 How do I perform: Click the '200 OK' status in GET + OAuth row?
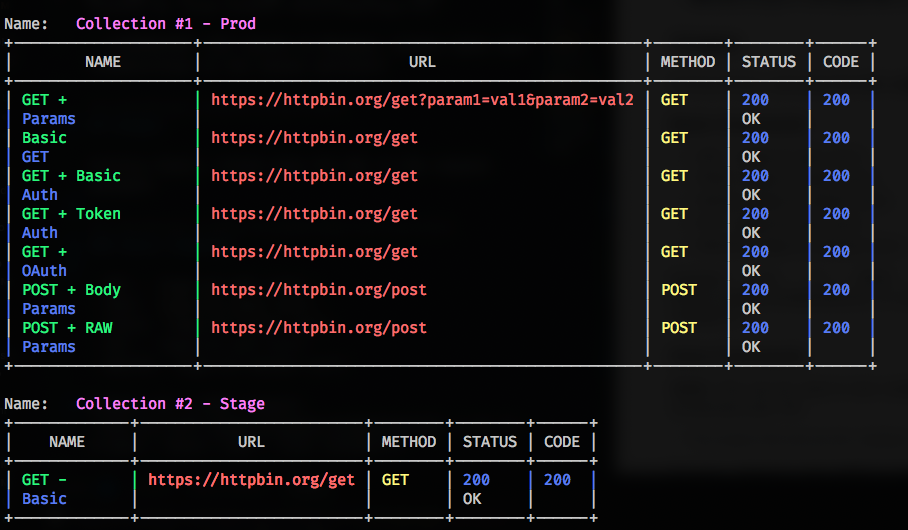point(755,261)
